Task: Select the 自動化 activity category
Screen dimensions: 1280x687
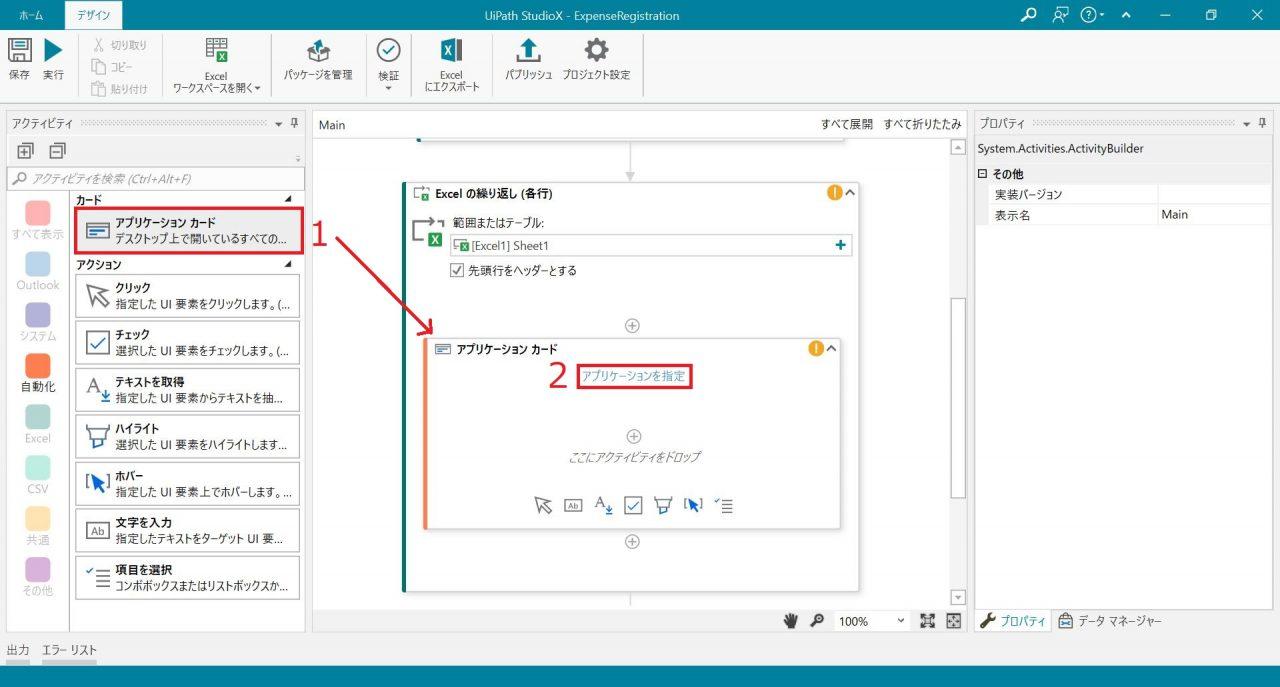Action: click(38, 373)
